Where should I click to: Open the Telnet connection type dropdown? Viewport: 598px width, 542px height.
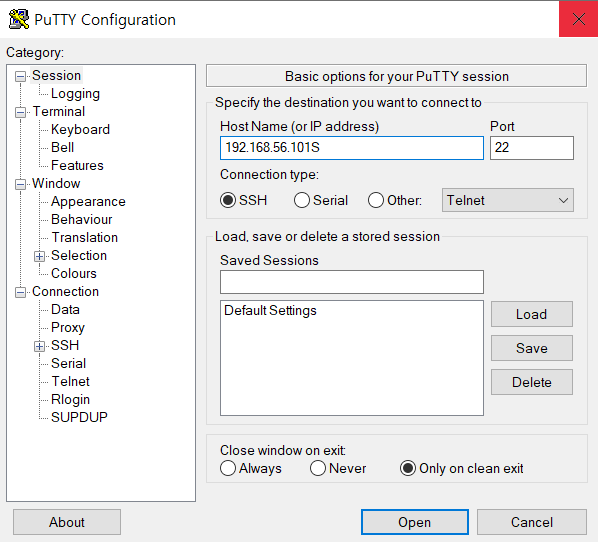508,200
